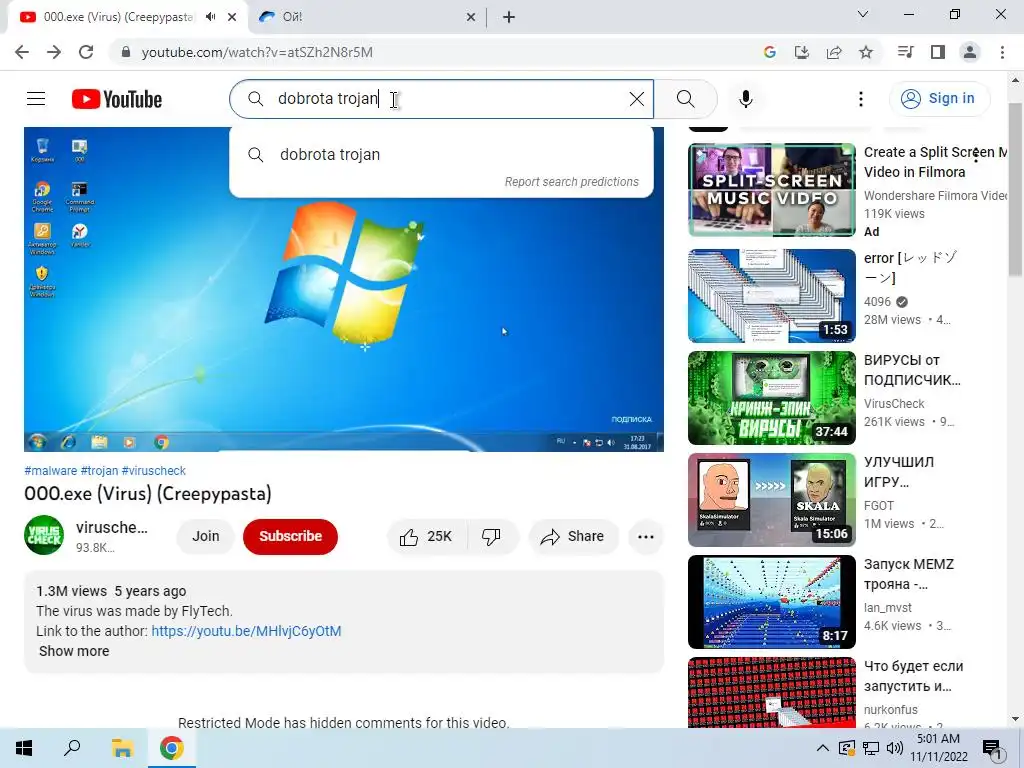Open the youtu.be author link
The height and width of the screenshot is (768, 1024).
246,632
